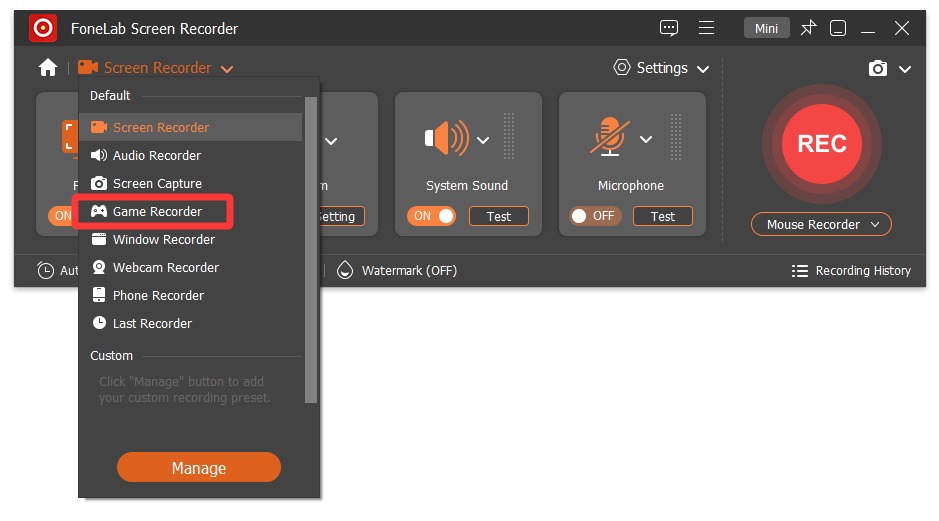Screen dimensions: 939x521
Task: Click the Webcam Recorder icon in list
Action: 99,267
